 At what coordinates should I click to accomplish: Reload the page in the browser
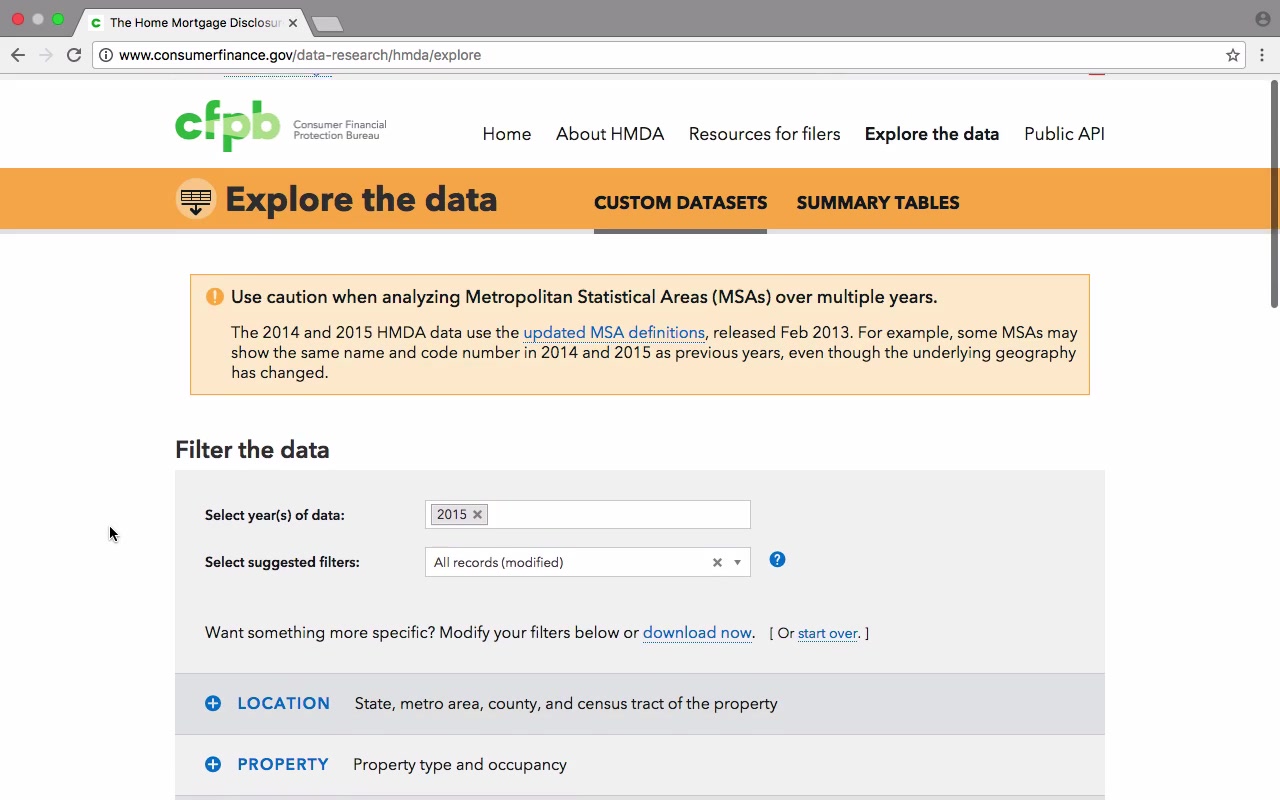click(74, 55)
